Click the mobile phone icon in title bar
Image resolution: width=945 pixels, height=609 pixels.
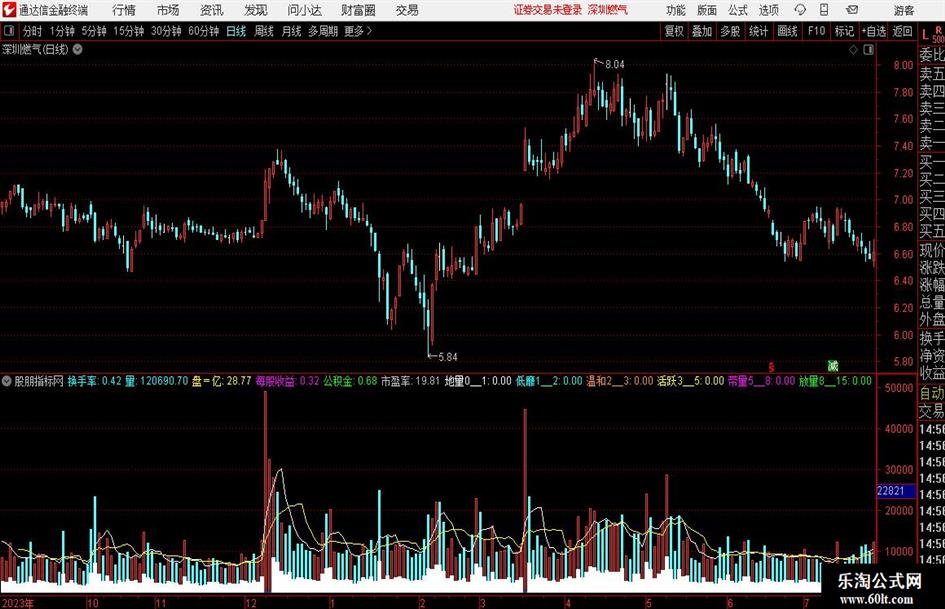click(824, 10)
